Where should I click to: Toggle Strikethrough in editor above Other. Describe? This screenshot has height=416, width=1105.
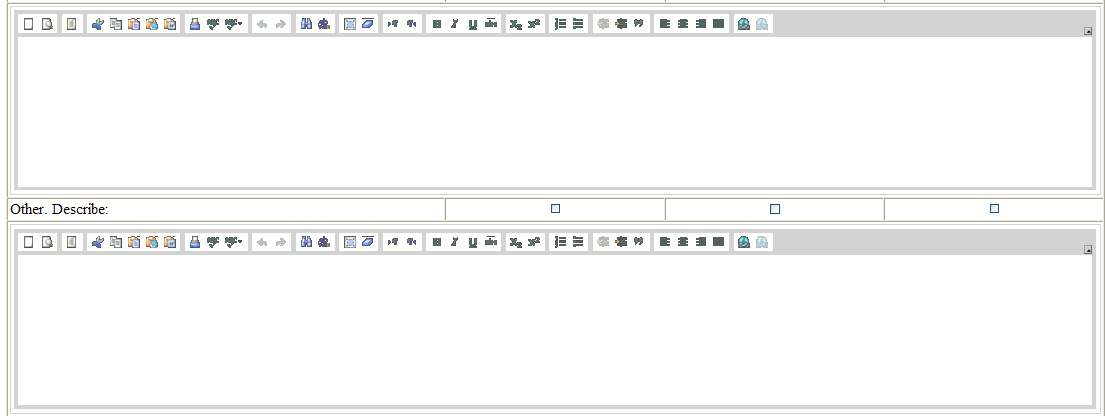coord(491,24)
